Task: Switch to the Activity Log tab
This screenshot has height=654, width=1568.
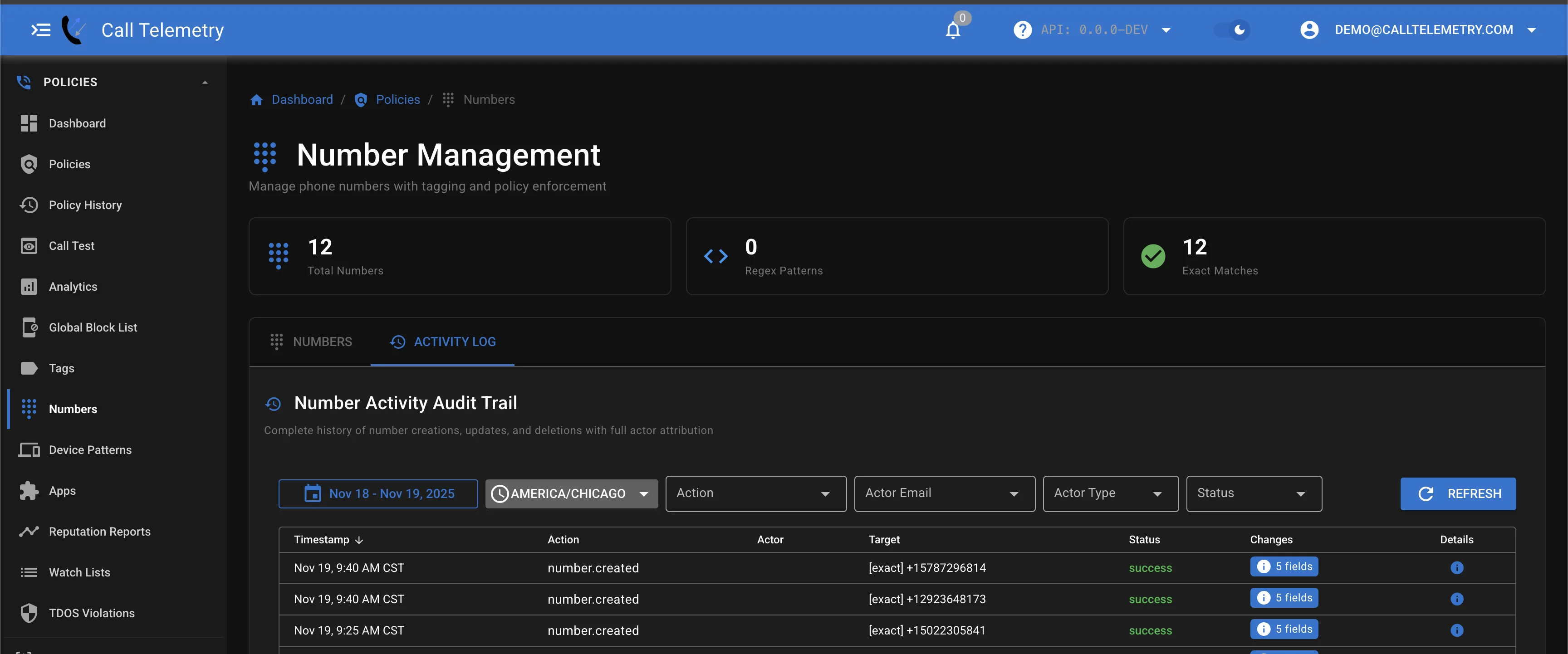Action: 442,342
